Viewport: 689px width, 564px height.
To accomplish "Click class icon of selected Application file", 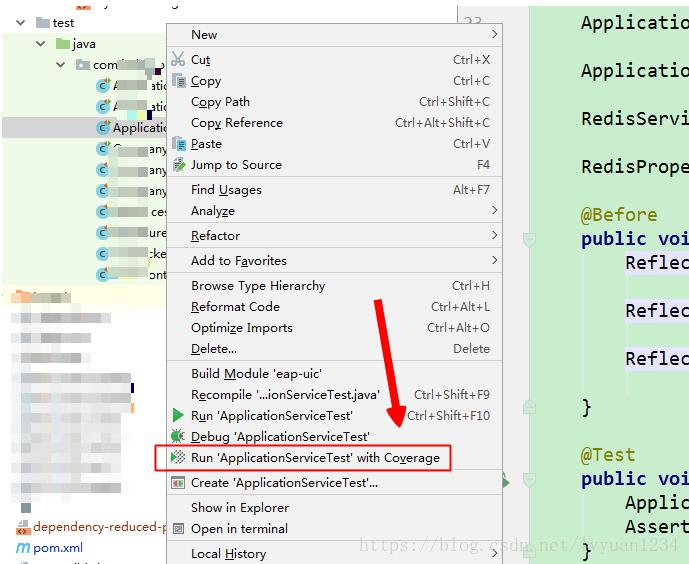I will click(x=103, y=127).
